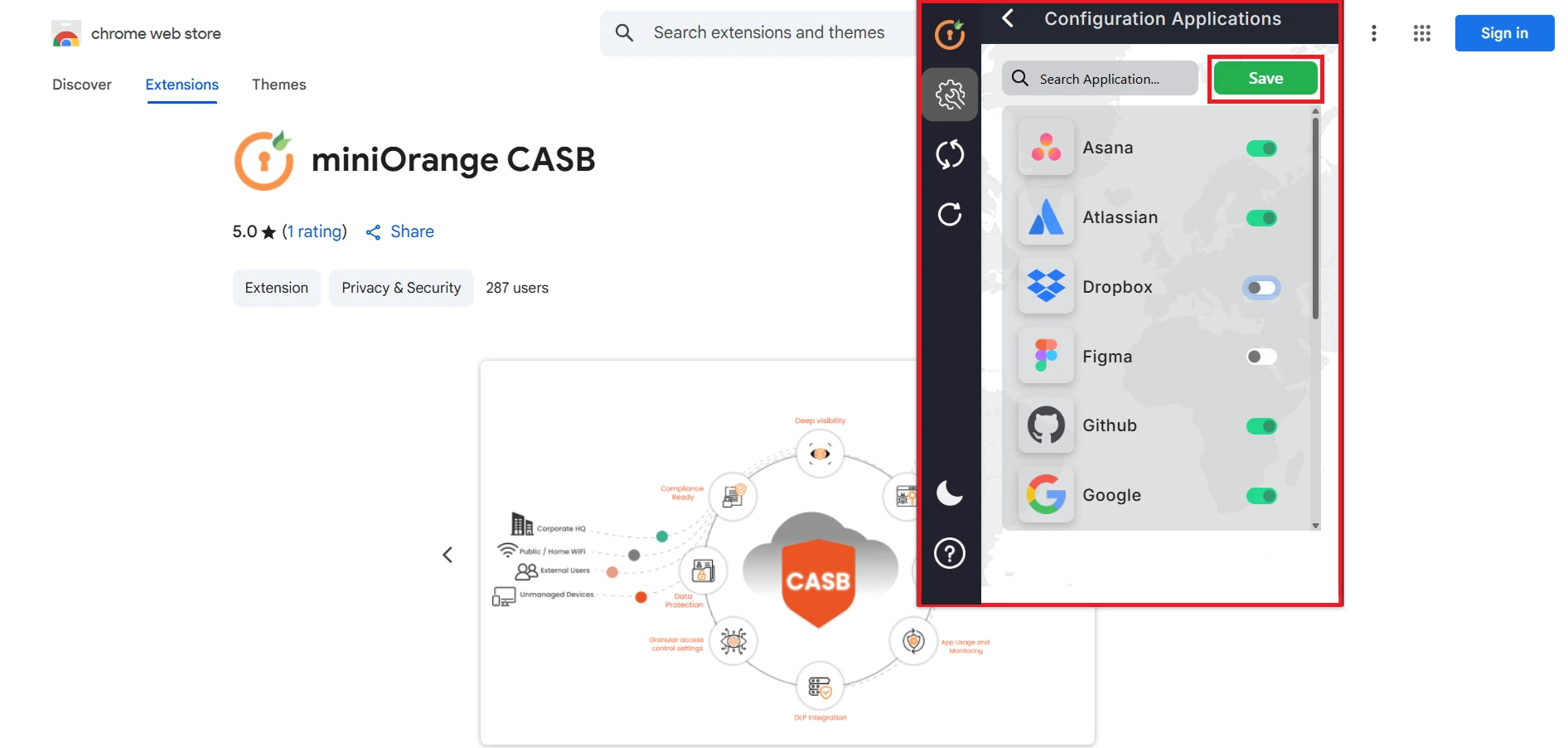Open the Google apps grid

[1422, 33]
